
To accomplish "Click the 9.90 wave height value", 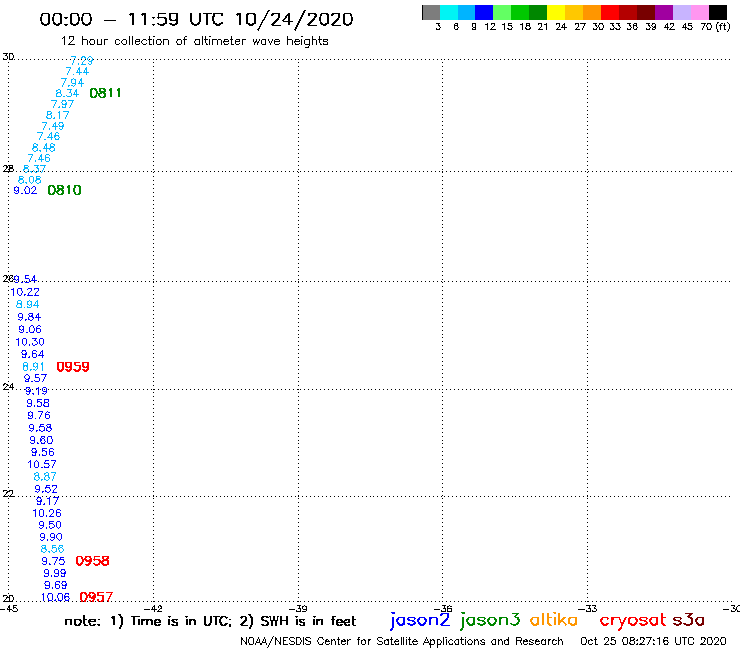I will click(x=51, y=537).
